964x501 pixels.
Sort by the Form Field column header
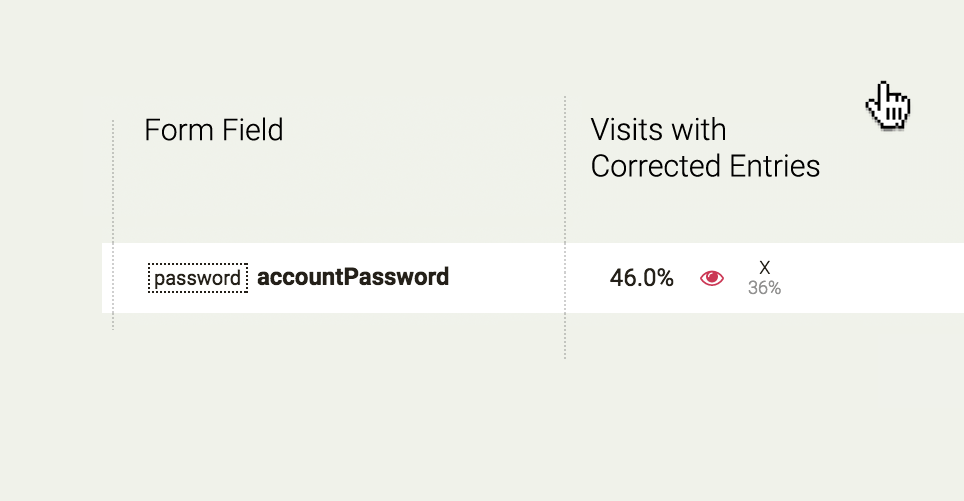(x=213, y=130)
